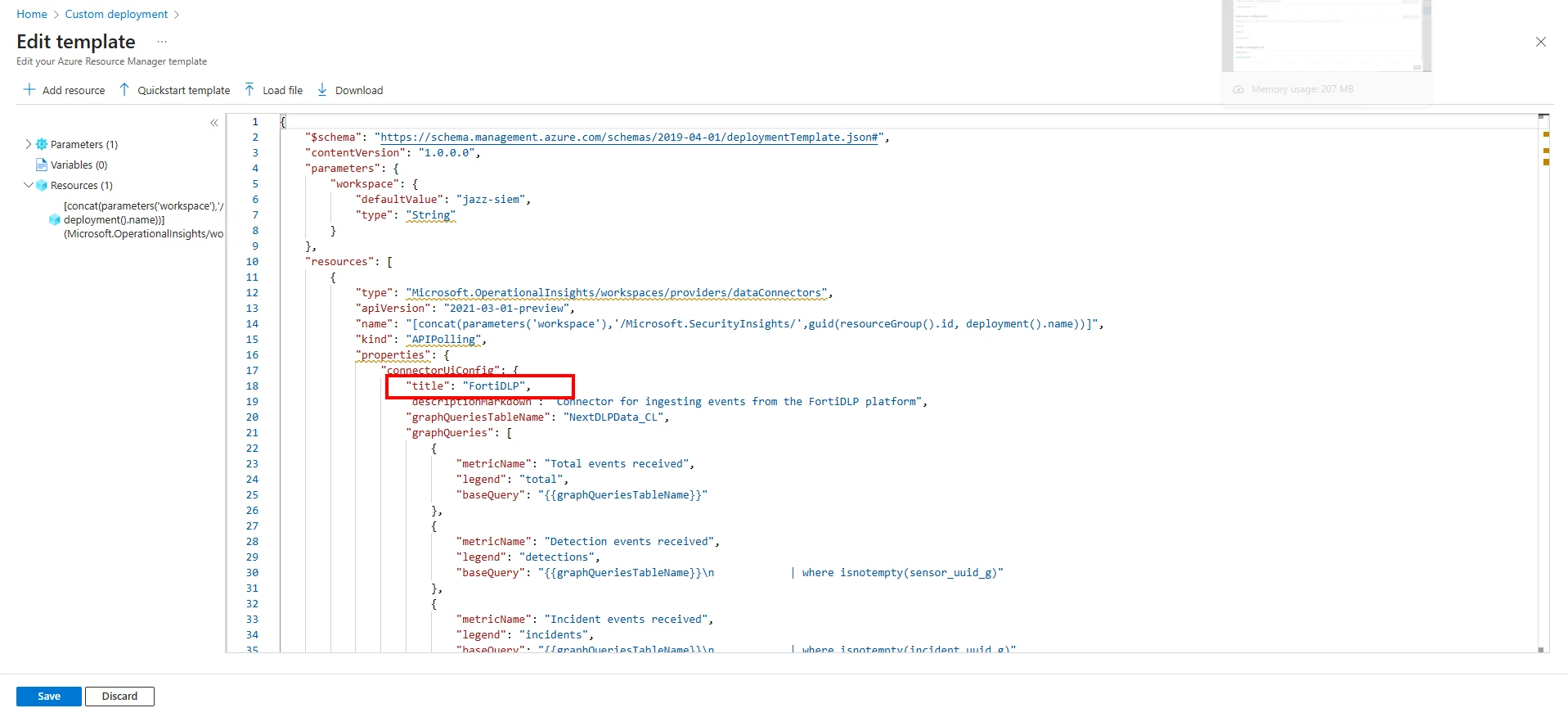Save the template
This screenshot has height=717, width=1568.
click(49, 697)
